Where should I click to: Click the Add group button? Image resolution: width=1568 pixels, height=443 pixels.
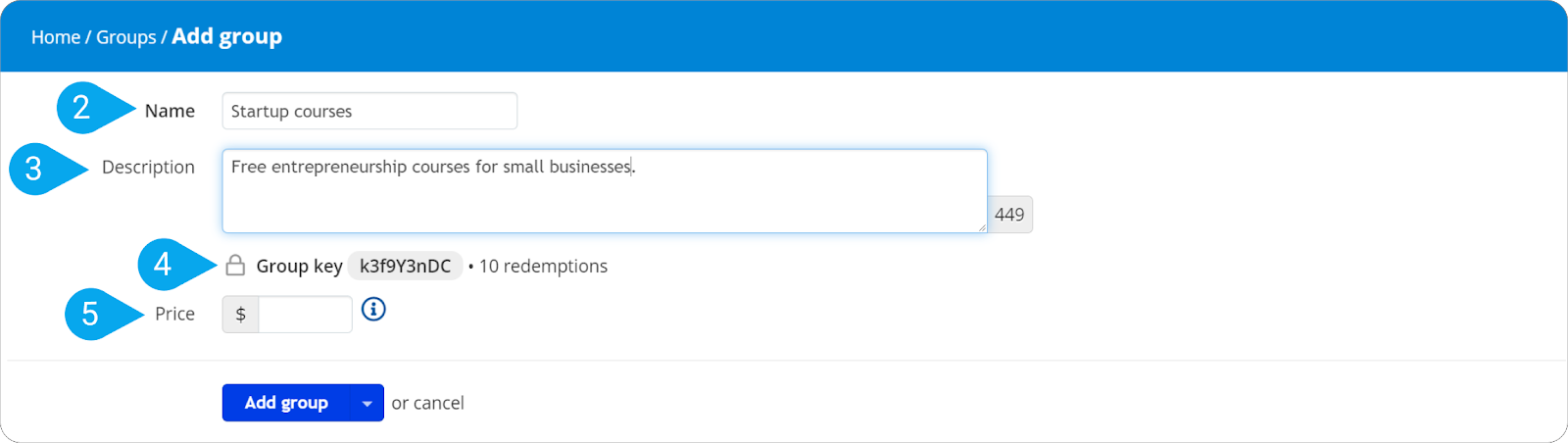tap(286, 403)
